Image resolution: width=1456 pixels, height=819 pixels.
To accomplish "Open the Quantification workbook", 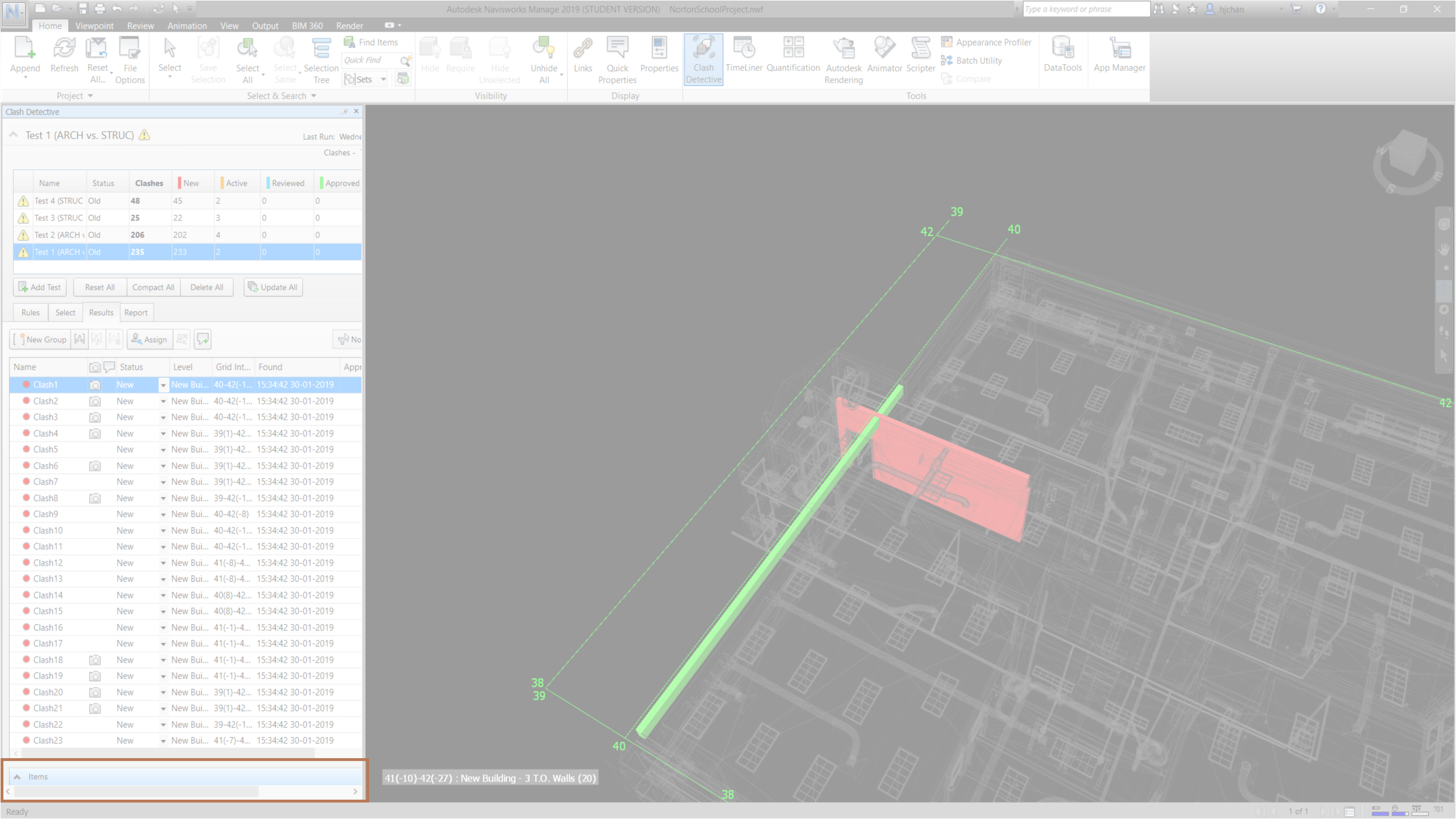I will (792, 59).
